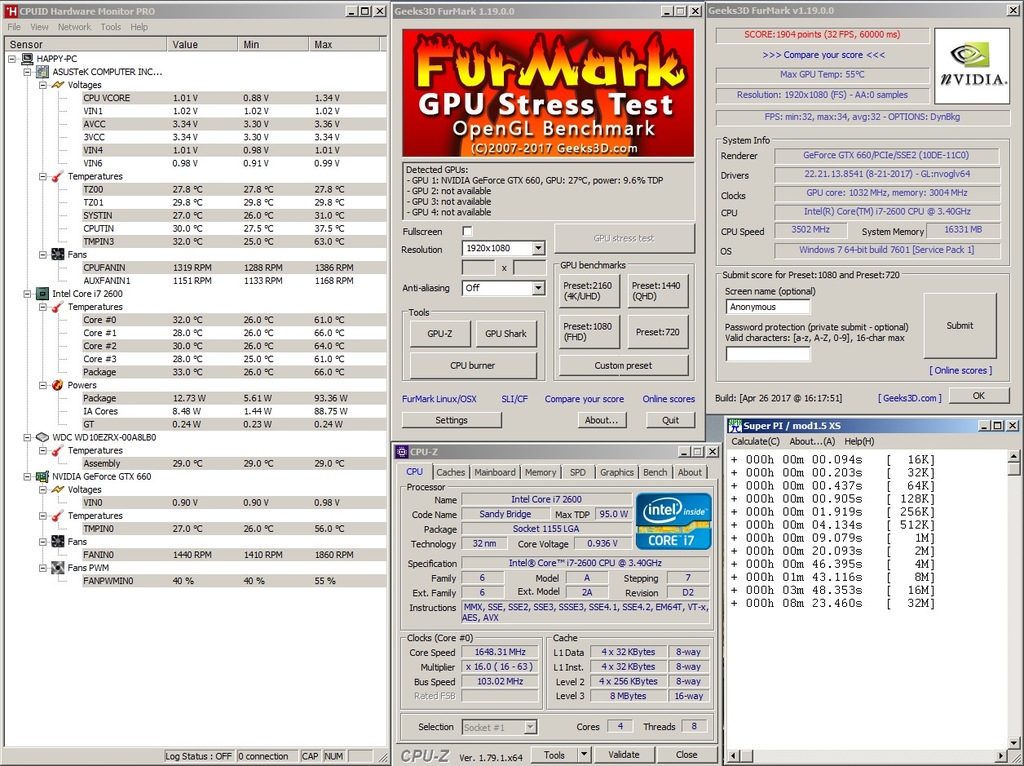Image resolution: width=1024 pixels, height=766 pixels.
Task: Open the Tools dropdown arrow in CPU-Z
Action: (584, 754)
